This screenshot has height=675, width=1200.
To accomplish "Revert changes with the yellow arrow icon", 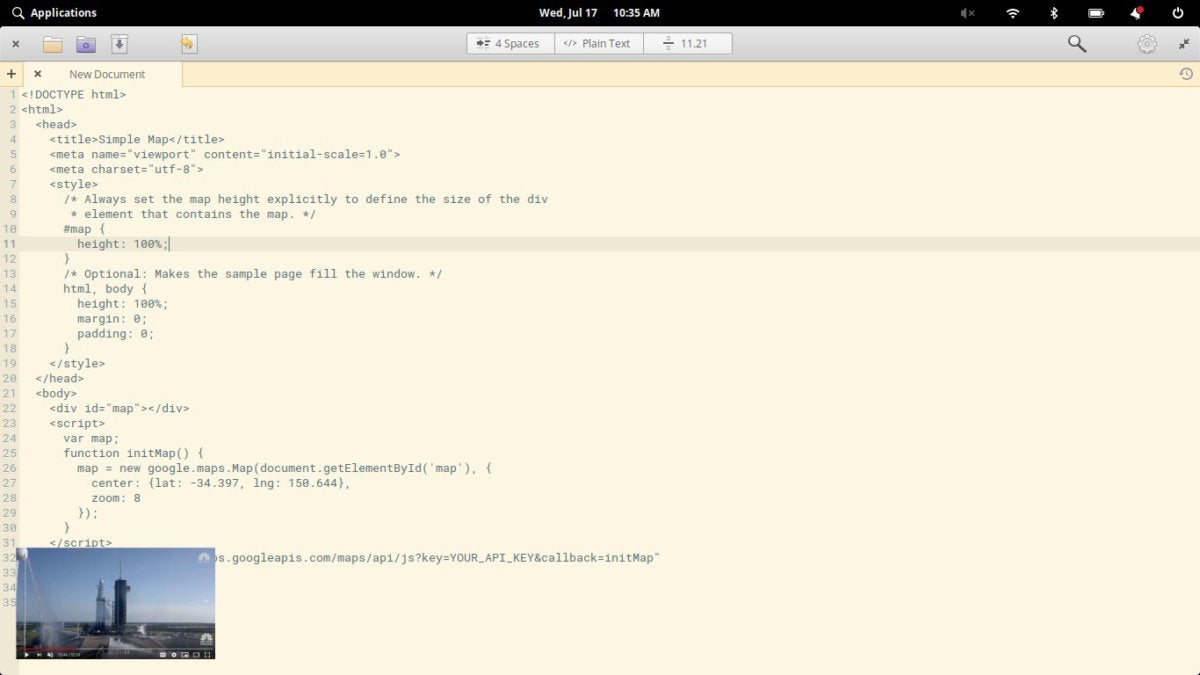I will 188,44.
